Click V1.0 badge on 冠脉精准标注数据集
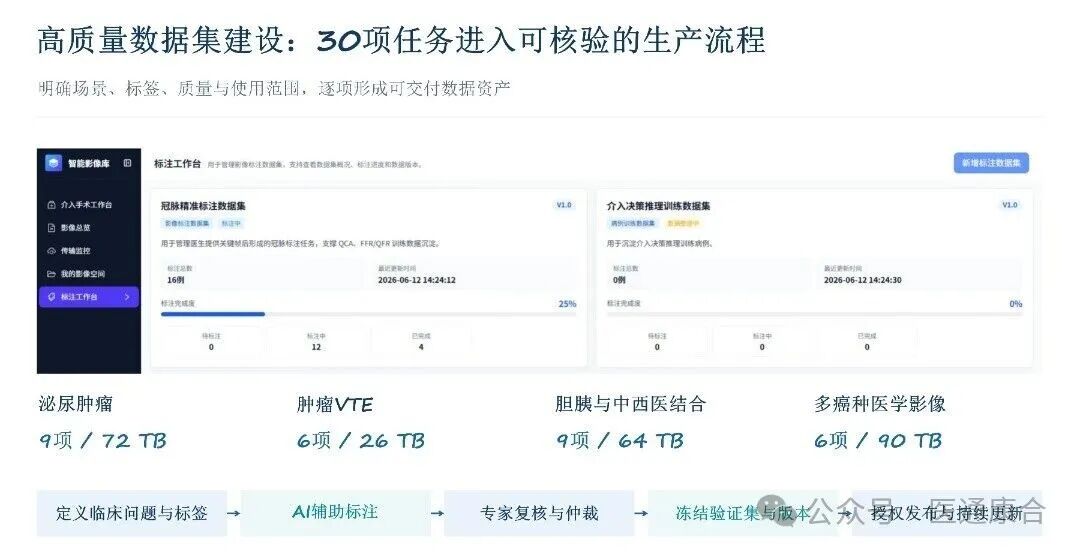This screenshot has height=554, width=1080. tap(564, 205)
